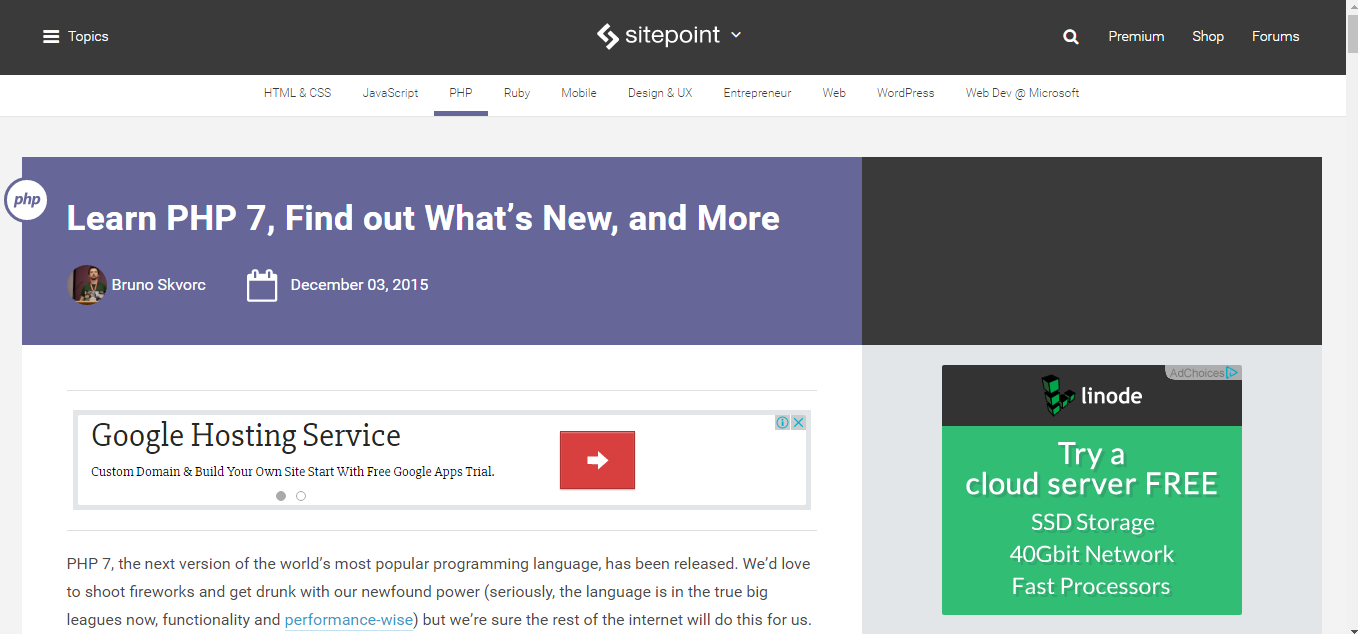Click the ad info icon
1358x634 pixels.
(x=783, y=422)
